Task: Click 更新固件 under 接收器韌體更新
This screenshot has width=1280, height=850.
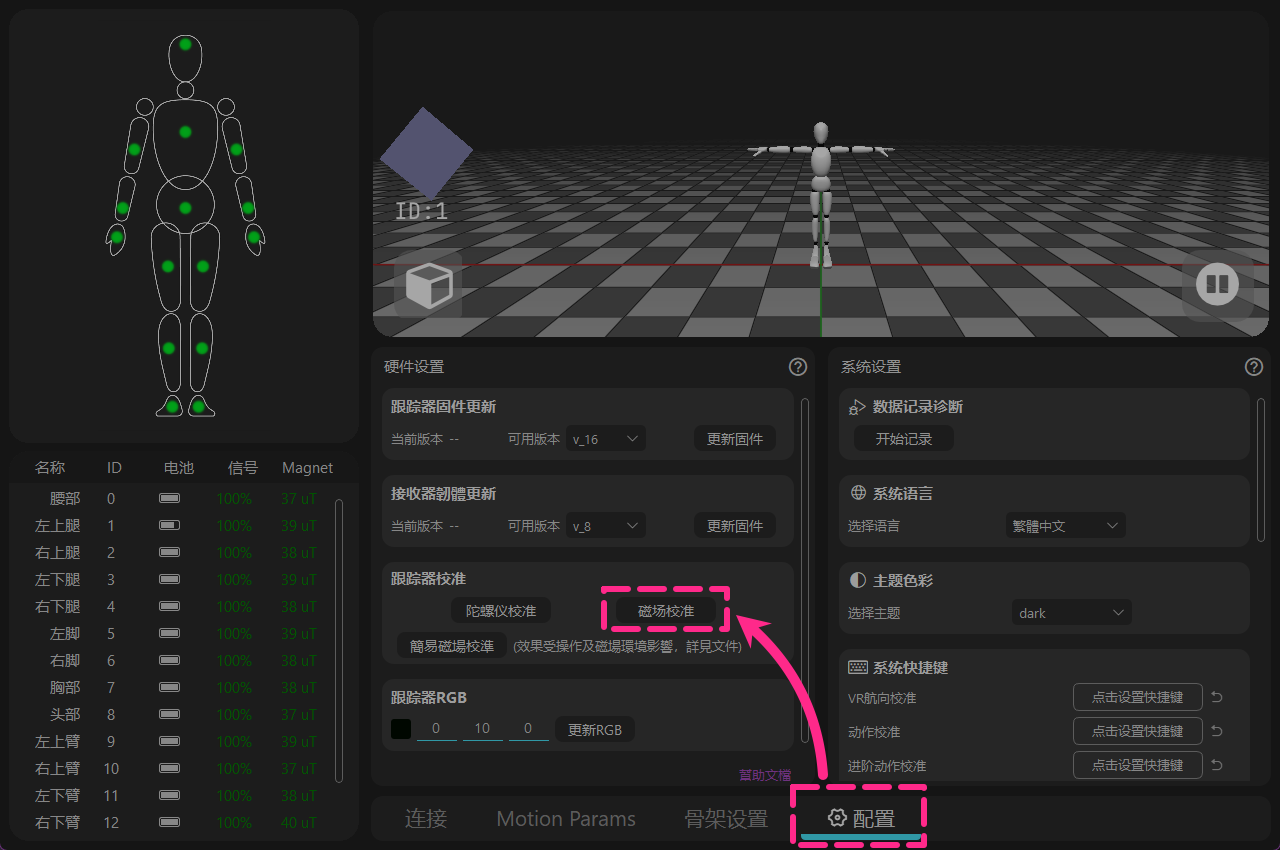Action: tap(735, 525)
